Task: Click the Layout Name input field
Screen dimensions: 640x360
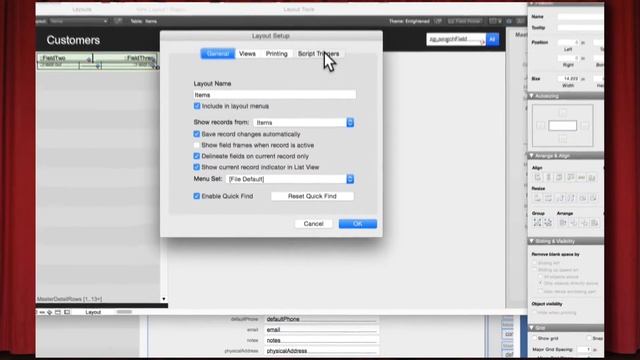Action: click(x=274, y=95)
